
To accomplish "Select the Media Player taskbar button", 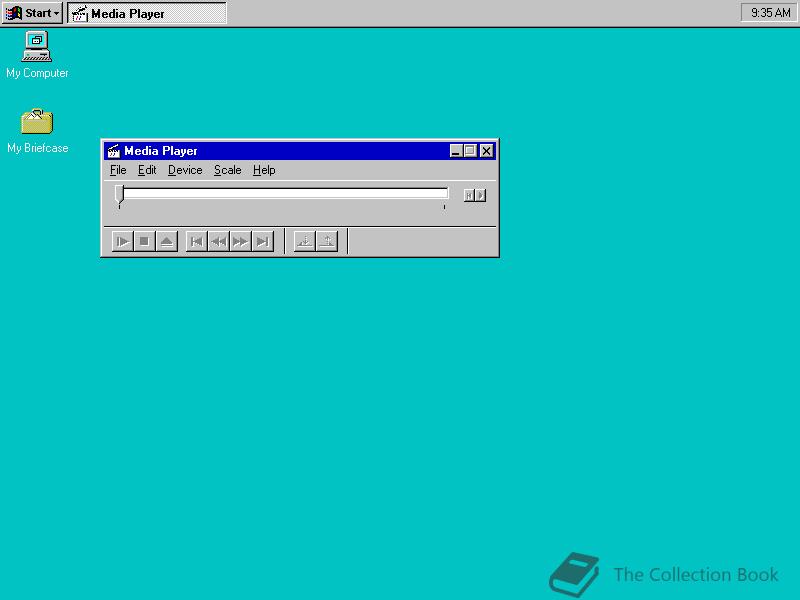I will click(x=147, y=13).
